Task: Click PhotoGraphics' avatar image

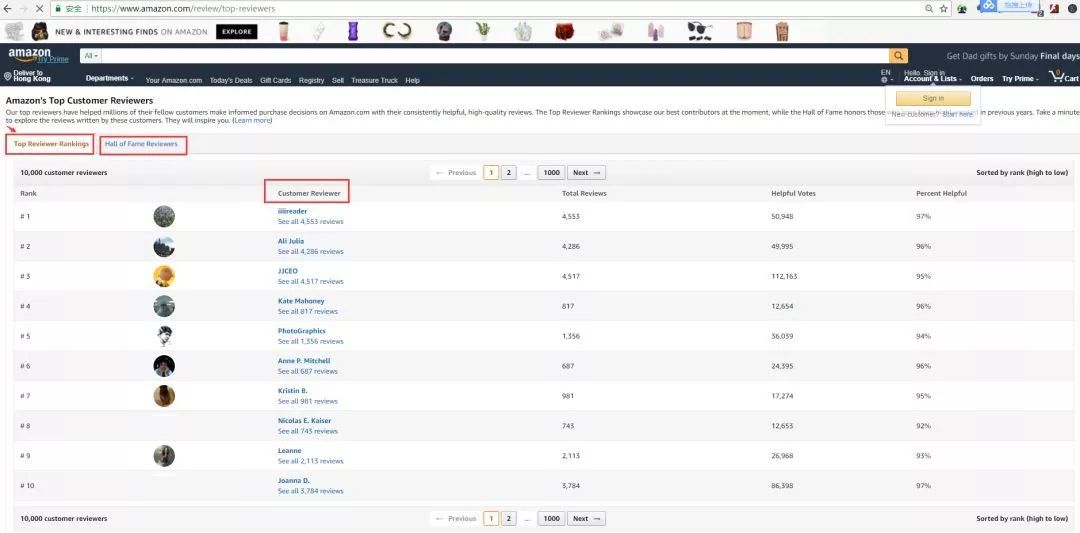Action: click(164, 336)
